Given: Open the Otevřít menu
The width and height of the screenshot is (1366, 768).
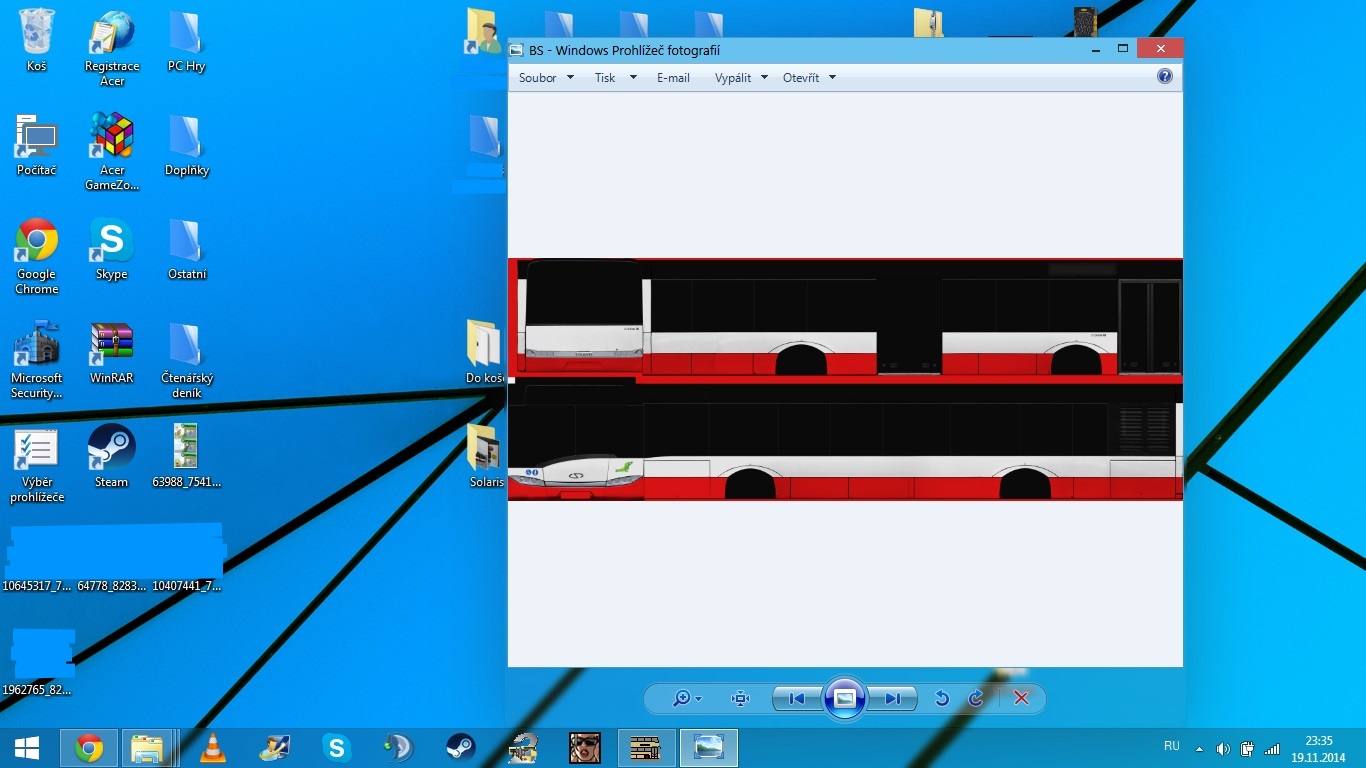Looking at the screenshot, I should pyautogui.click(x=808, y=78).
